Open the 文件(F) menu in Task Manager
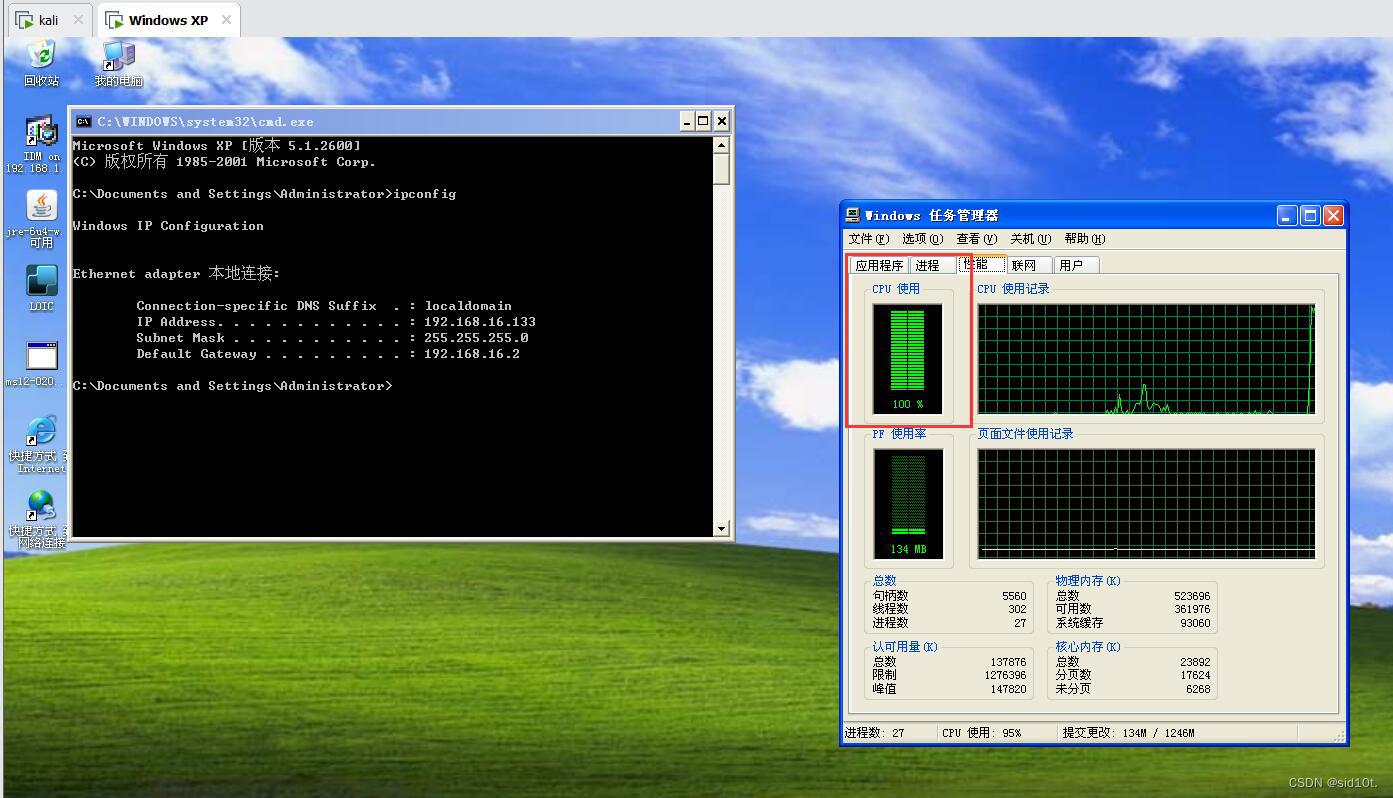Image resolution: width=1393 pixels, height=798 pixels. [x=868, y=239]
